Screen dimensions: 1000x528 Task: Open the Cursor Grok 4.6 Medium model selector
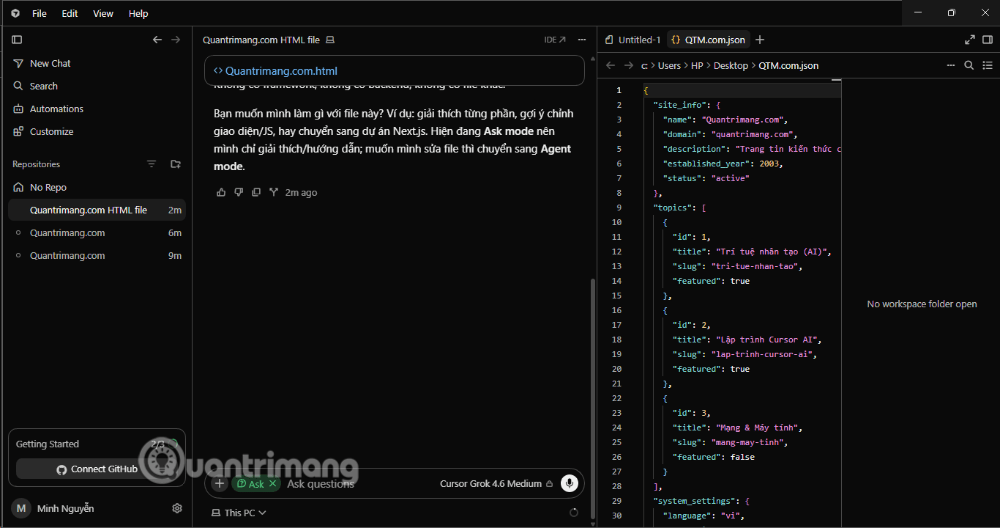pyautogui.click(x=496, y=483)
